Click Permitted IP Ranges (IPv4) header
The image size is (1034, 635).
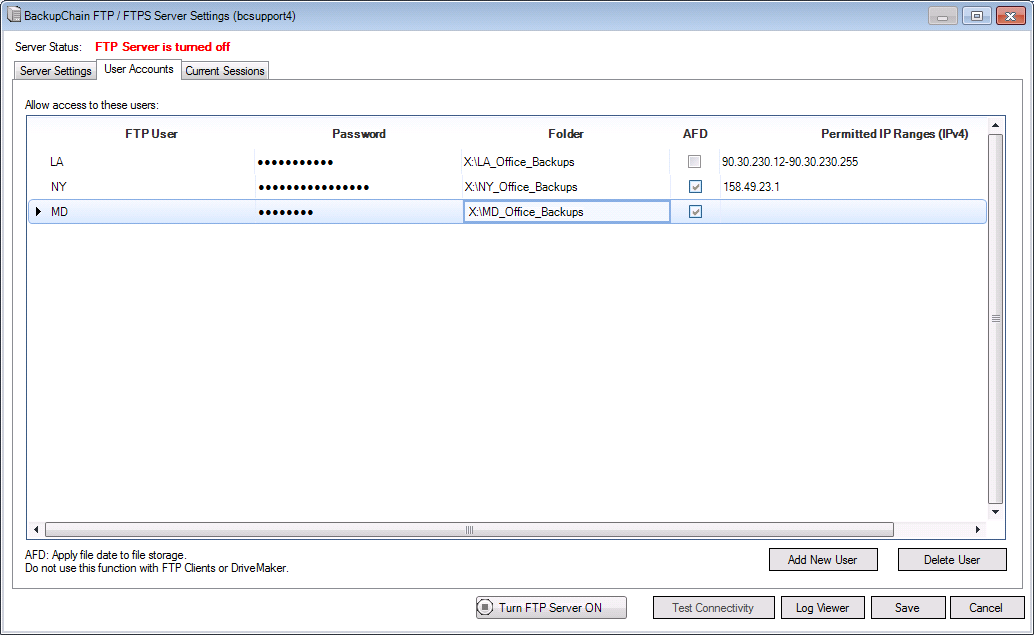tap(894, 134)
